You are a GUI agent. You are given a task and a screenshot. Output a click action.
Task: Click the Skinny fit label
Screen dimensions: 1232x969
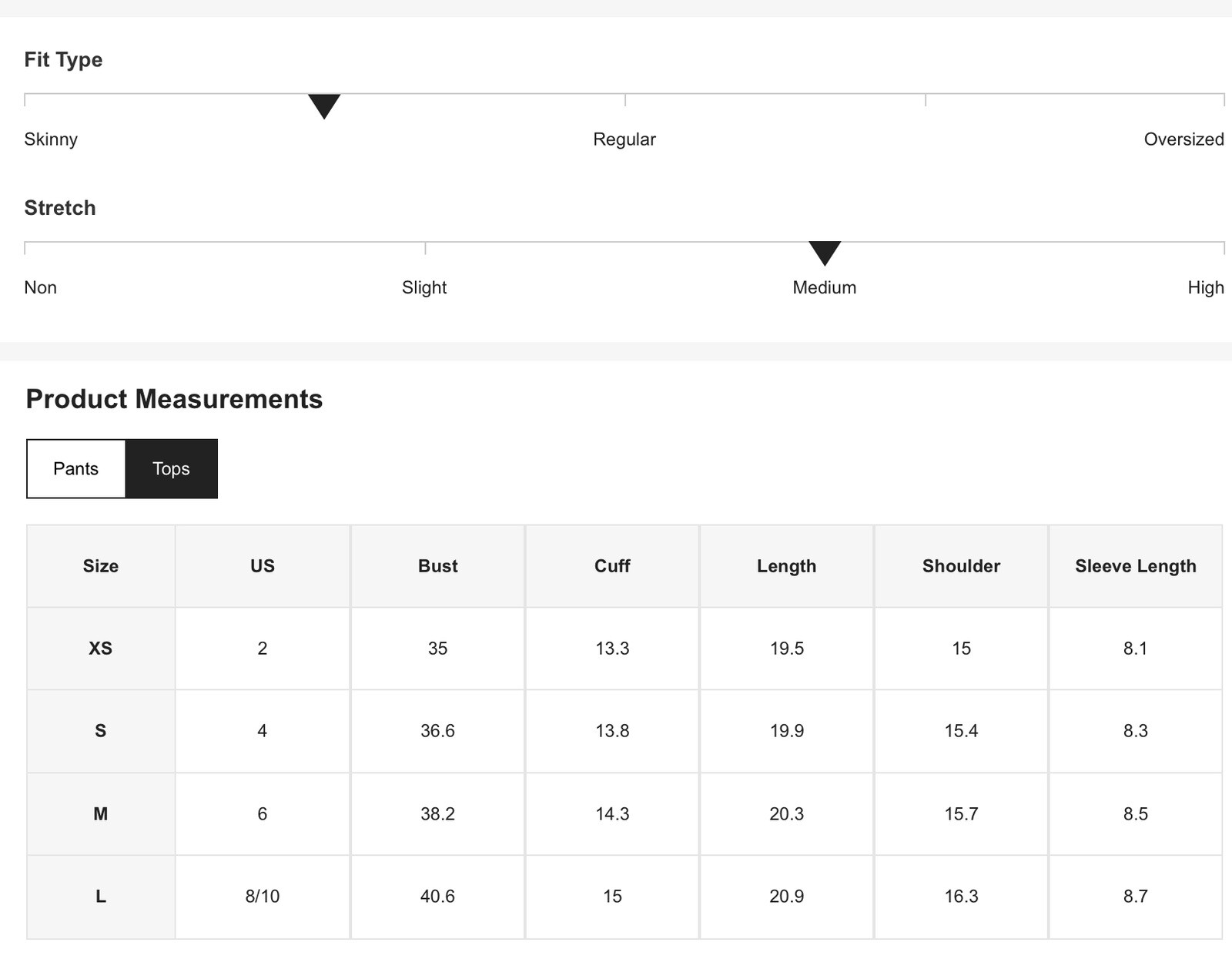[51, 139]
